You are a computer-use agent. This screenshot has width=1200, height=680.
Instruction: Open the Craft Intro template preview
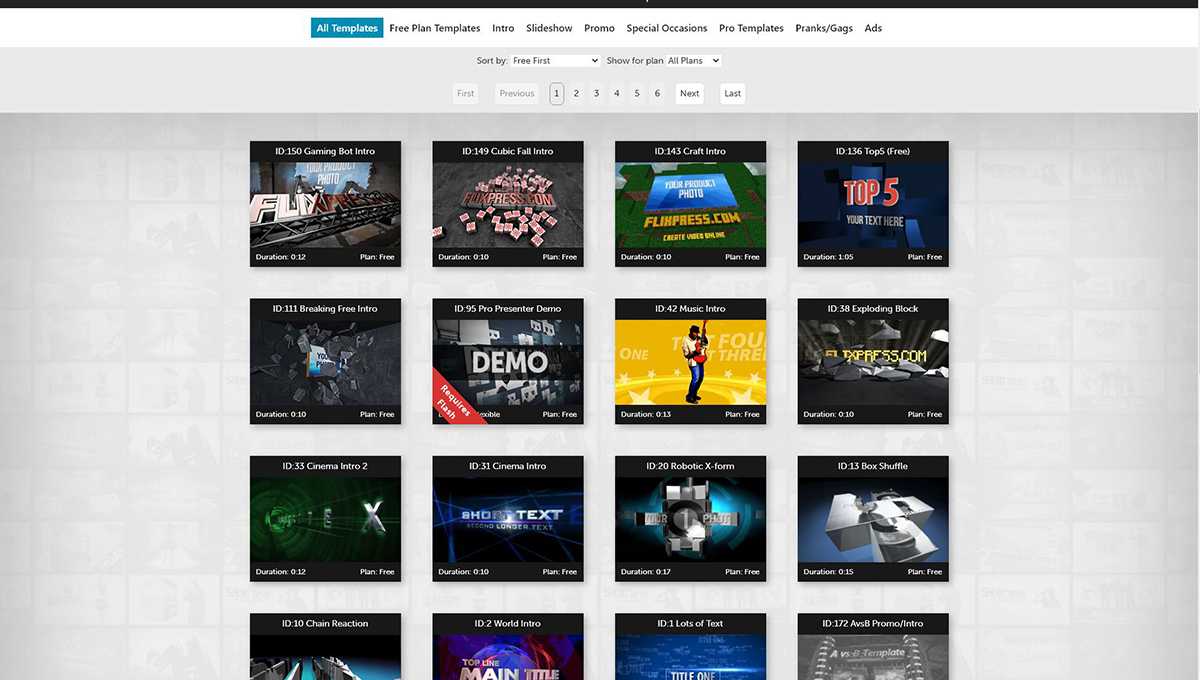(690, 205)
